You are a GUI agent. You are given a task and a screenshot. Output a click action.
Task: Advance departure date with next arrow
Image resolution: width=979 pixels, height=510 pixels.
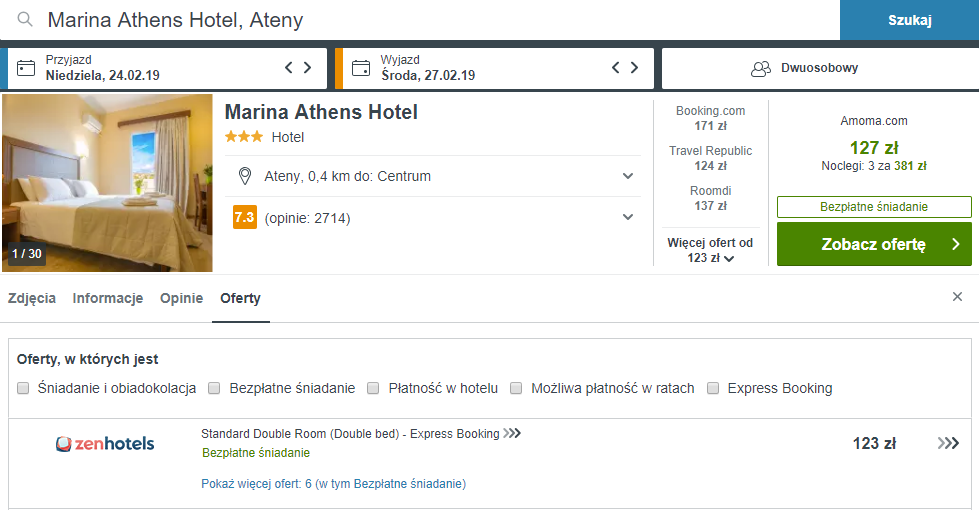coord(634,67)
